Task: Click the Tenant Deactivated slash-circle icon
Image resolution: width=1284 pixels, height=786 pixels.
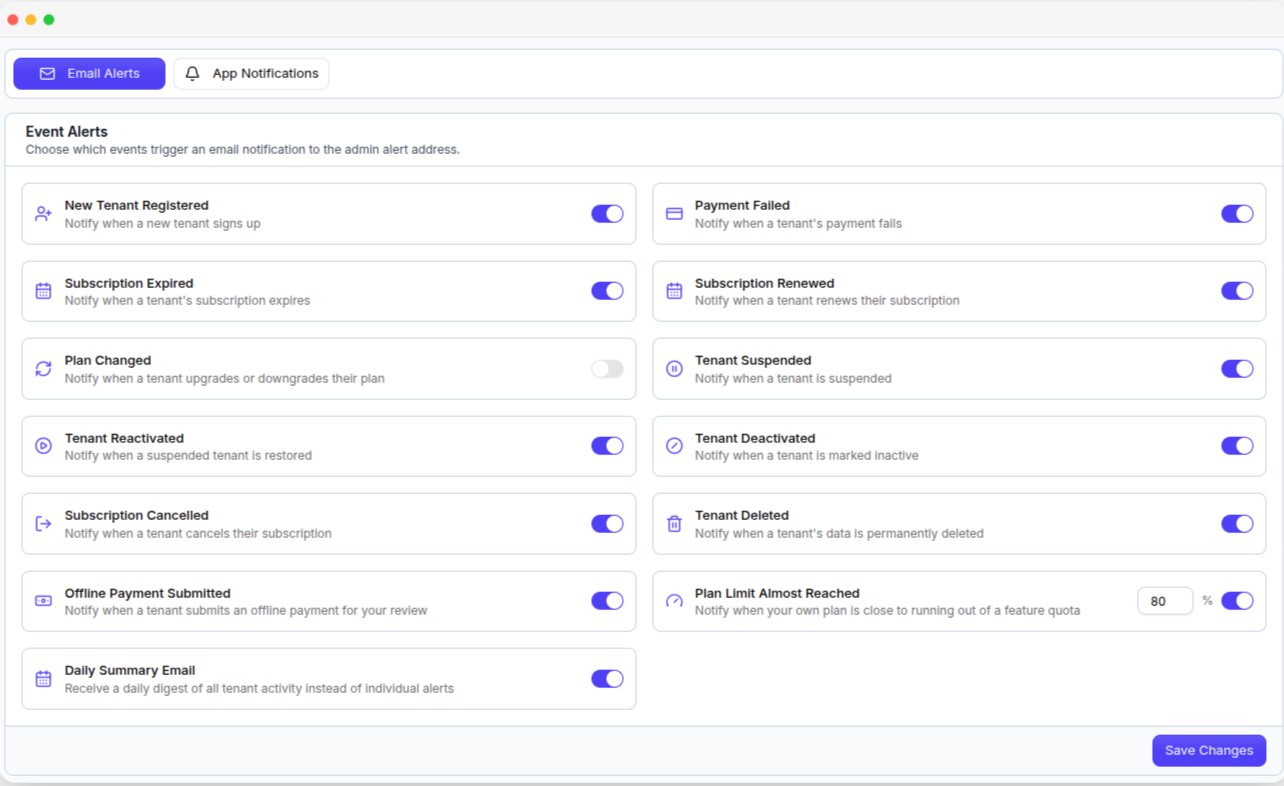Action: [674, 446]
